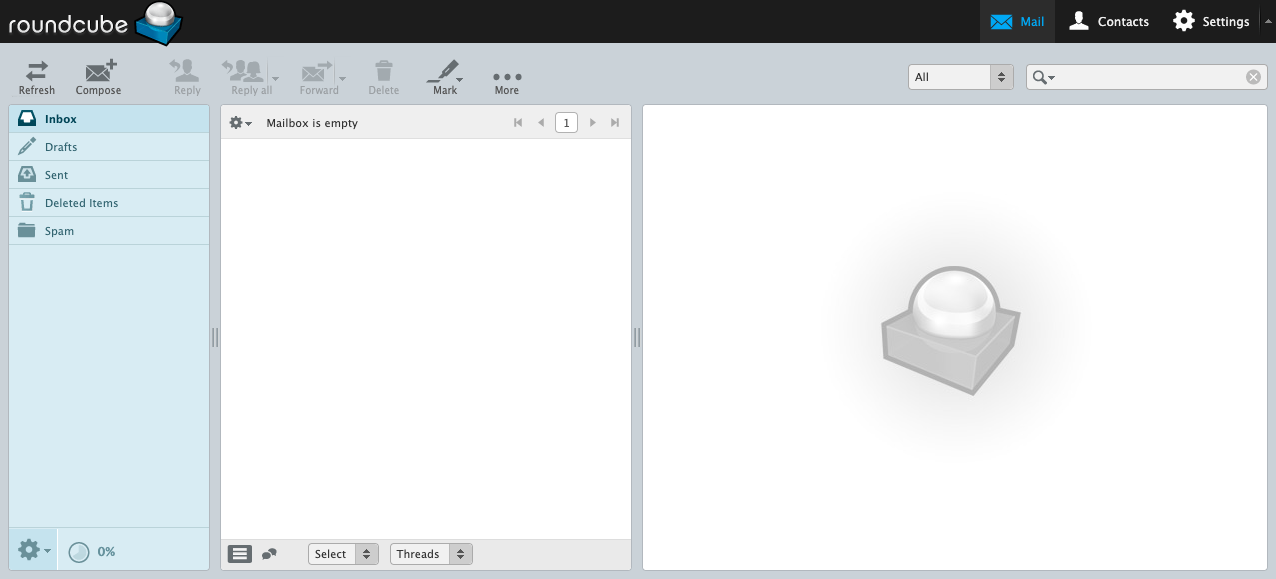This screenshot has height=579, width=1276.
Task: Open the All filter dropdown
Action: coord(961,77)
